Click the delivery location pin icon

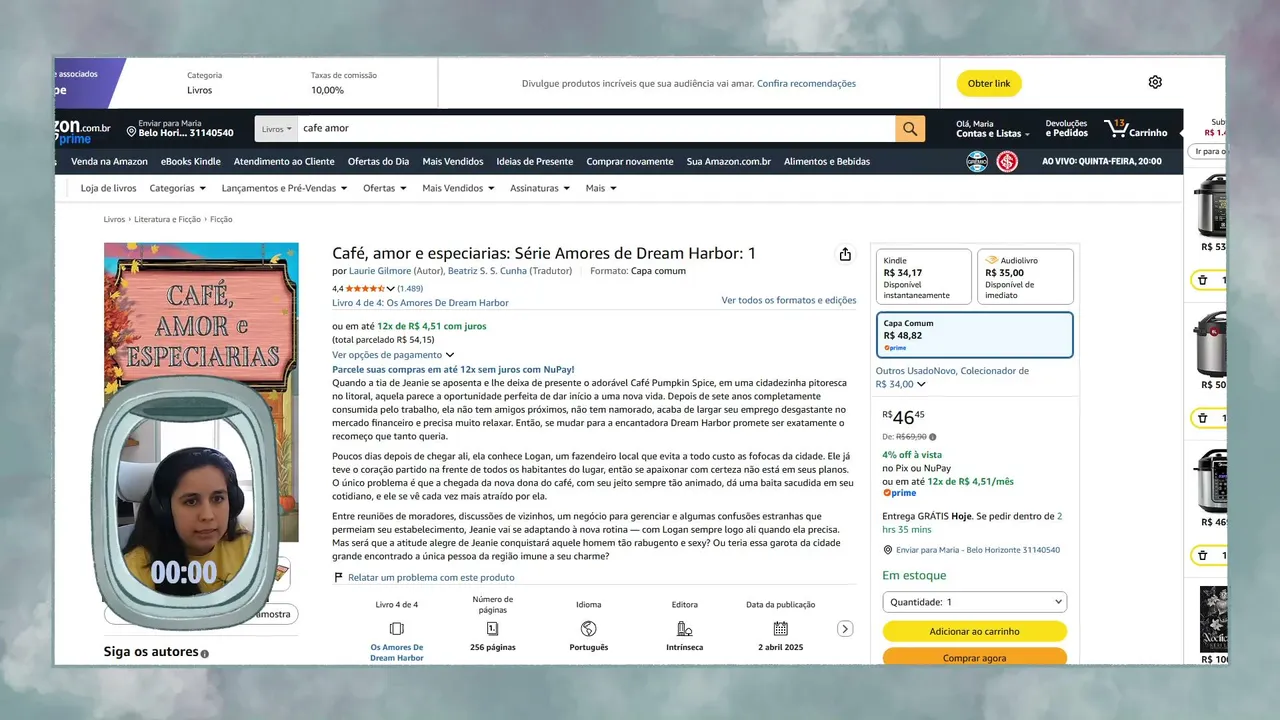click(131, 131)
